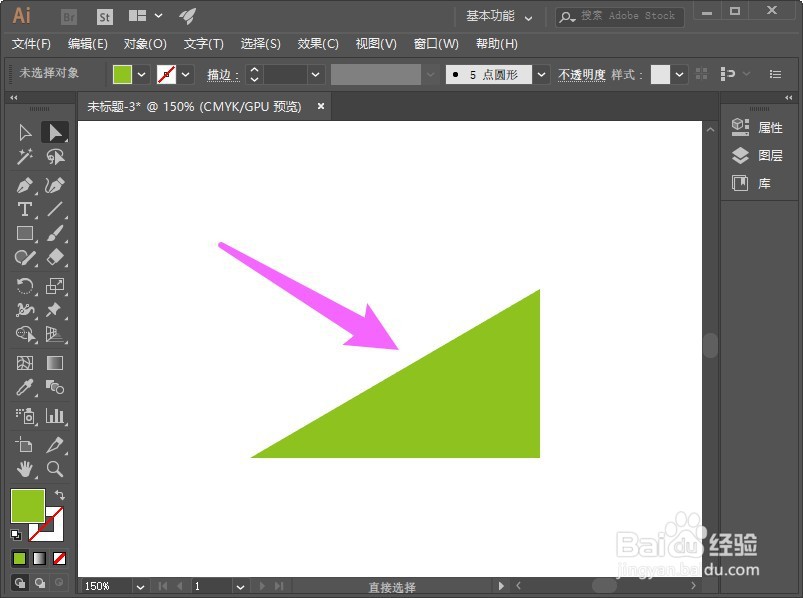Open the 属性 panel
This screenshot has width=803, height=598.
(x=757, y=127)
